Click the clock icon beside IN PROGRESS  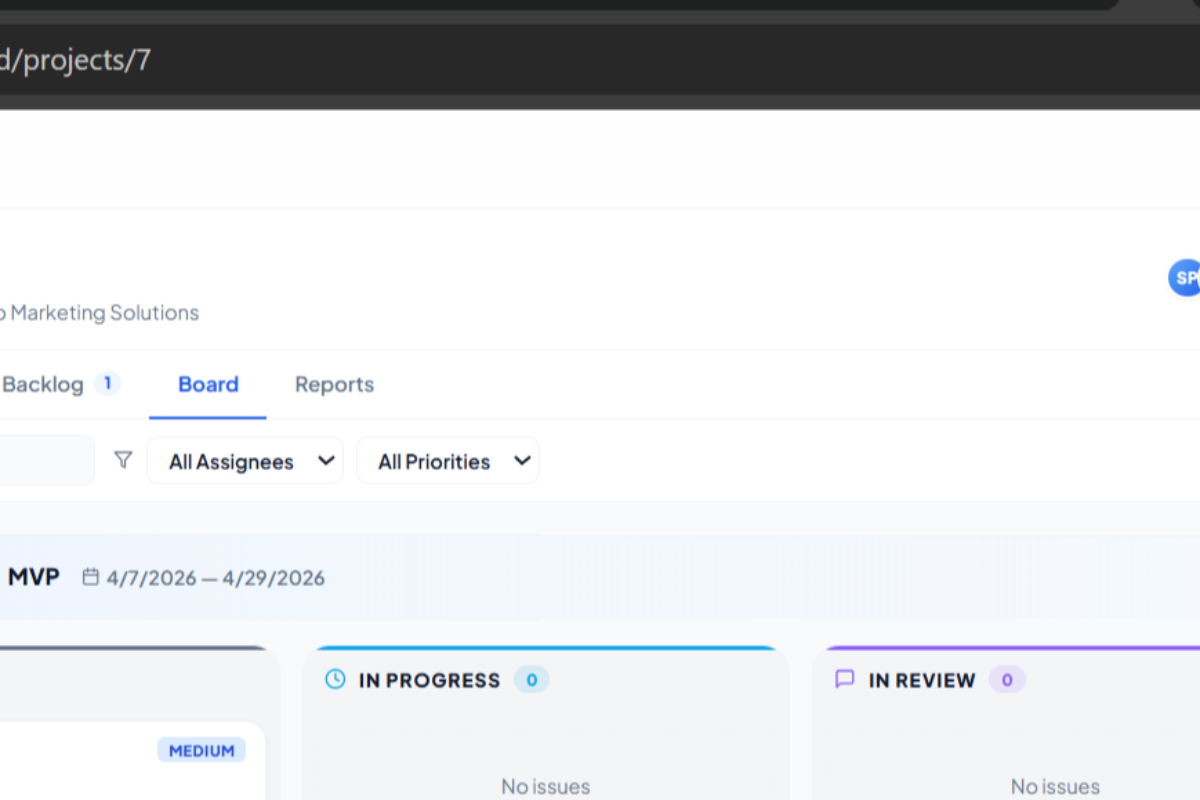[x=335, y=680]
